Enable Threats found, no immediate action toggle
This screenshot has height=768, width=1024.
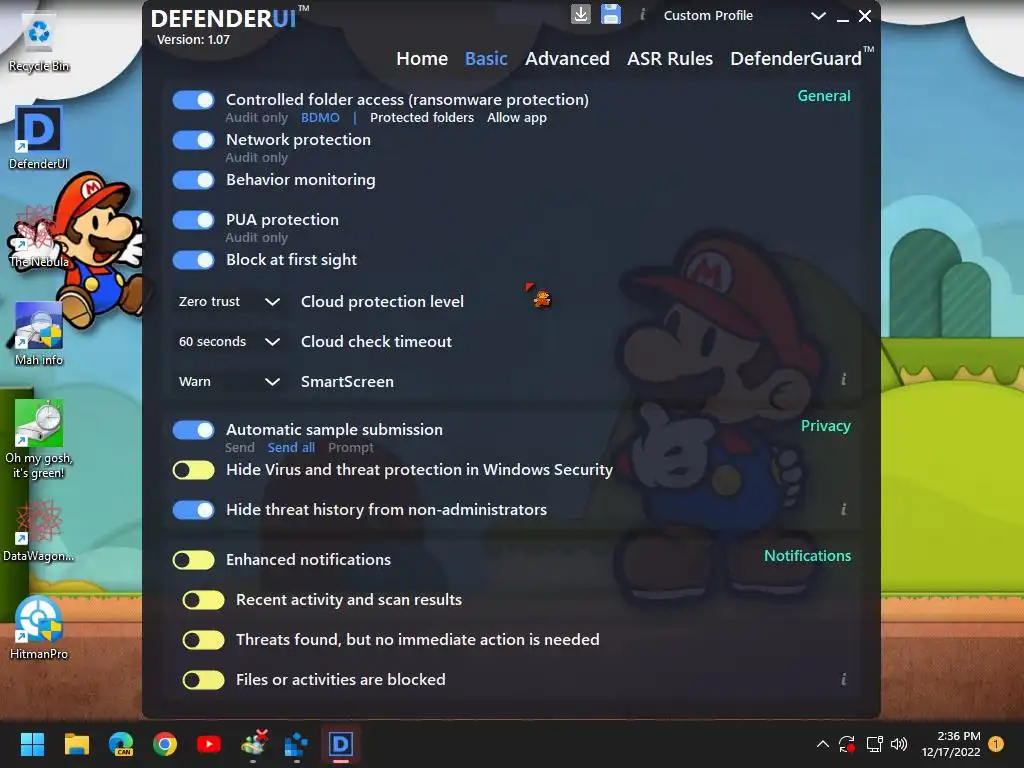point(203,640)
